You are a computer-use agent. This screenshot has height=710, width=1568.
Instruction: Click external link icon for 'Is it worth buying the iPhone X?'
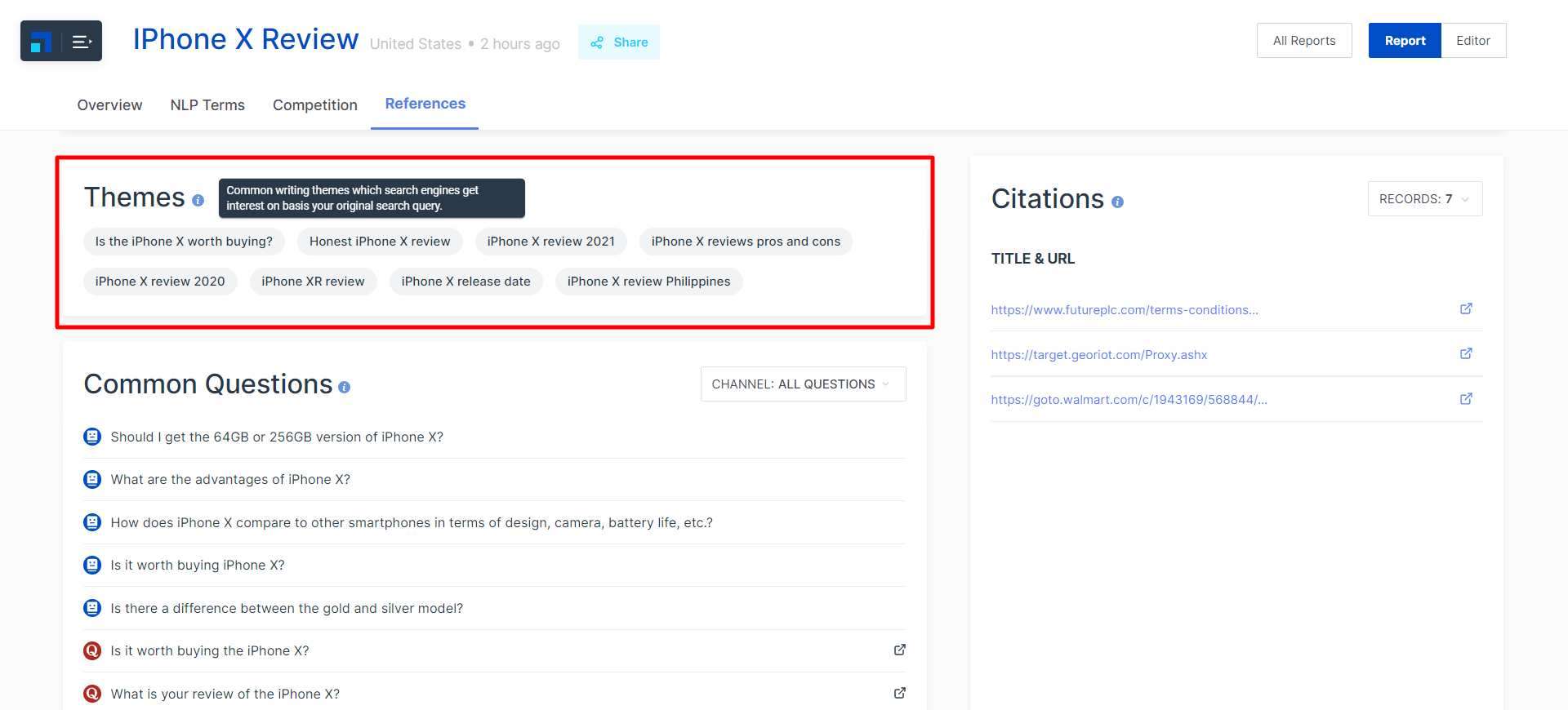pos(900,650)
